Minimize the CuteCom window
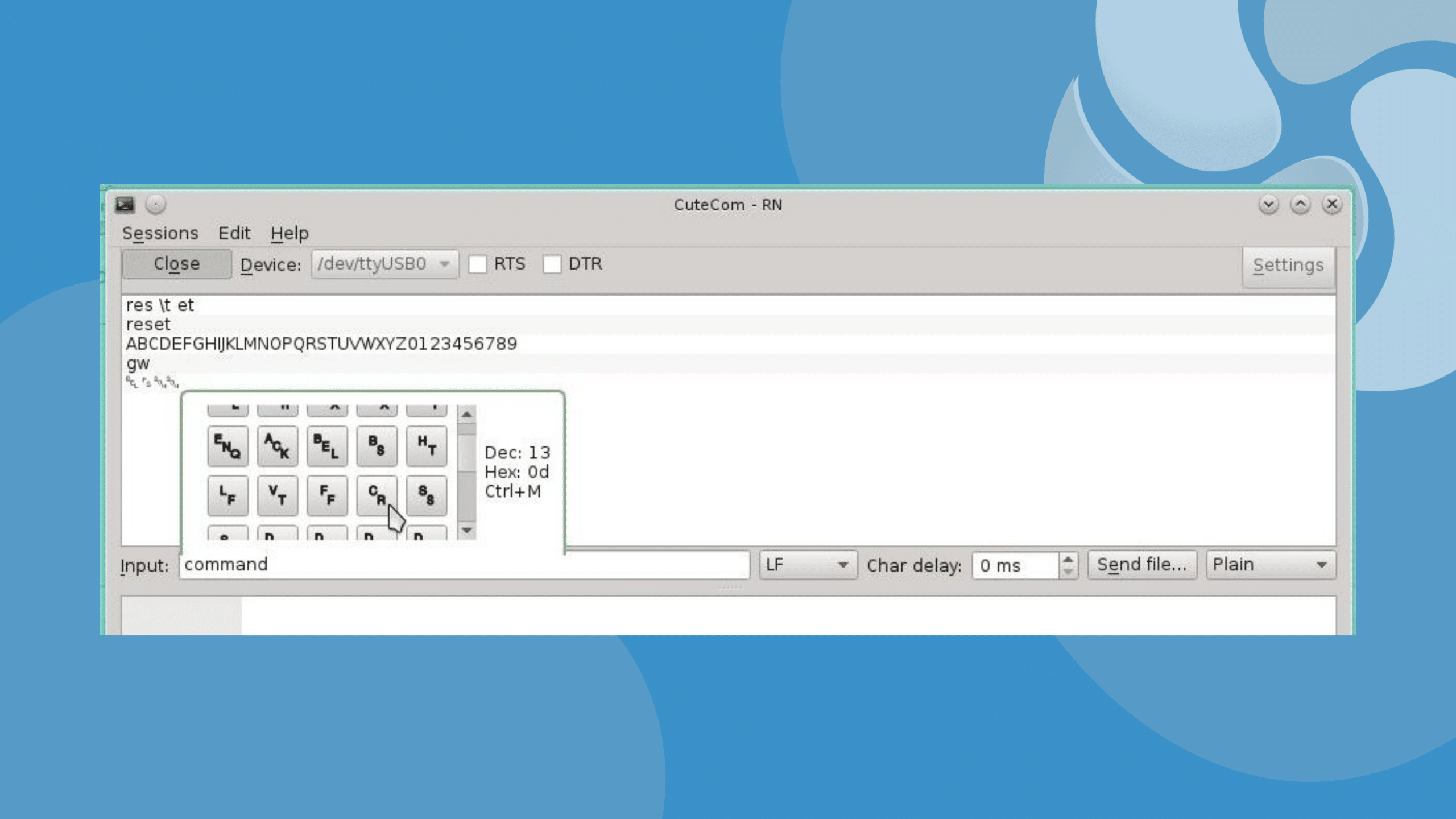The width and height of the screenshot is (1456, 819). 1268,204
